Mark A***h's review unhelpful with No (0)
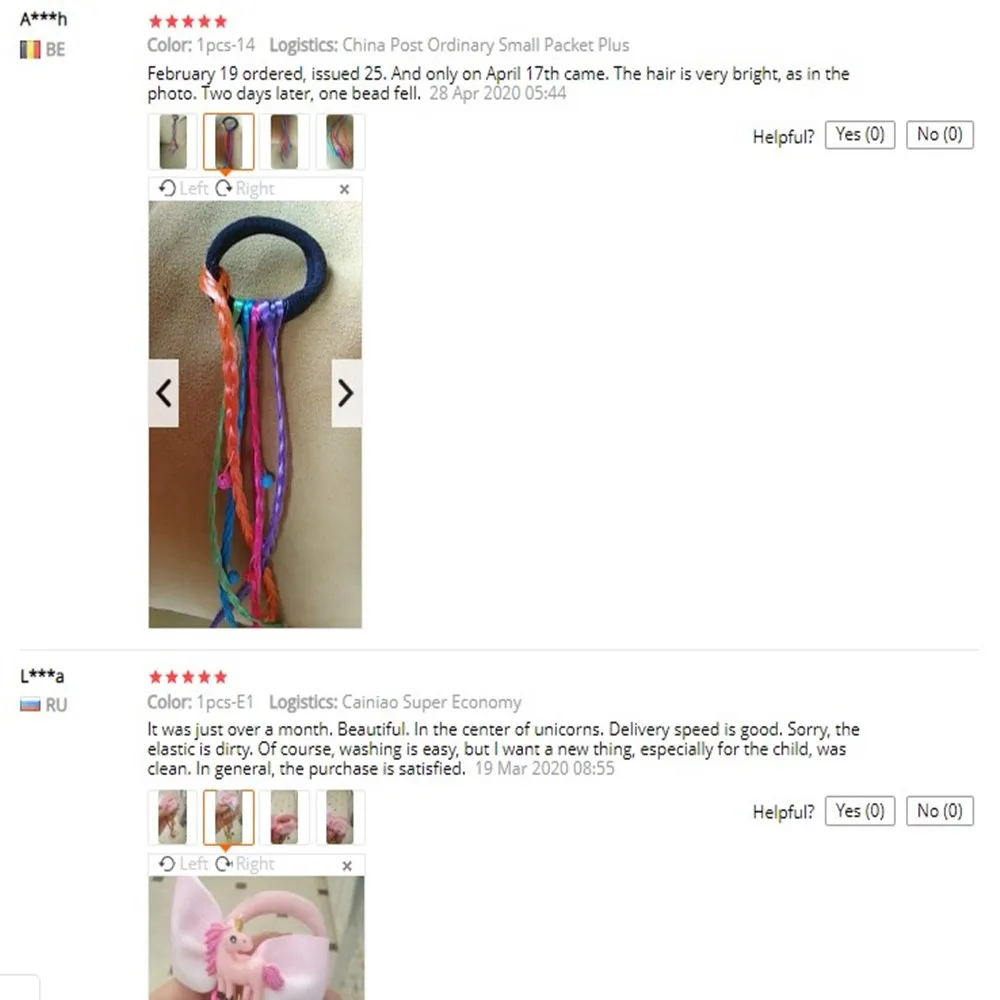Image resolution: width=1000 pixels, height=1000 pixels. coord(939,135)
